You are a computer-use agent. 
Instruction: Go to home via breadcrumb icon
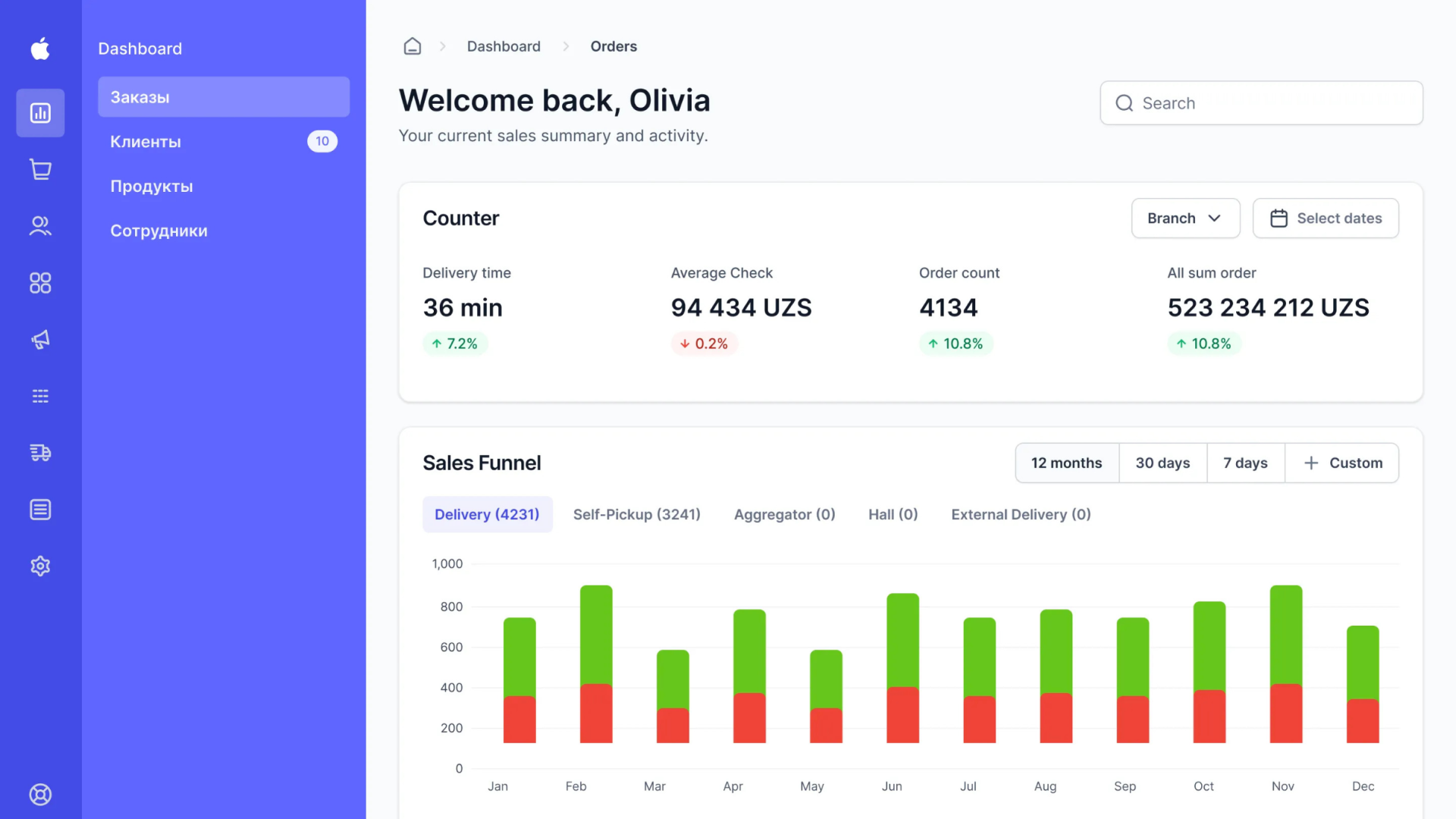pyautogui.click(x=412, y=46)
